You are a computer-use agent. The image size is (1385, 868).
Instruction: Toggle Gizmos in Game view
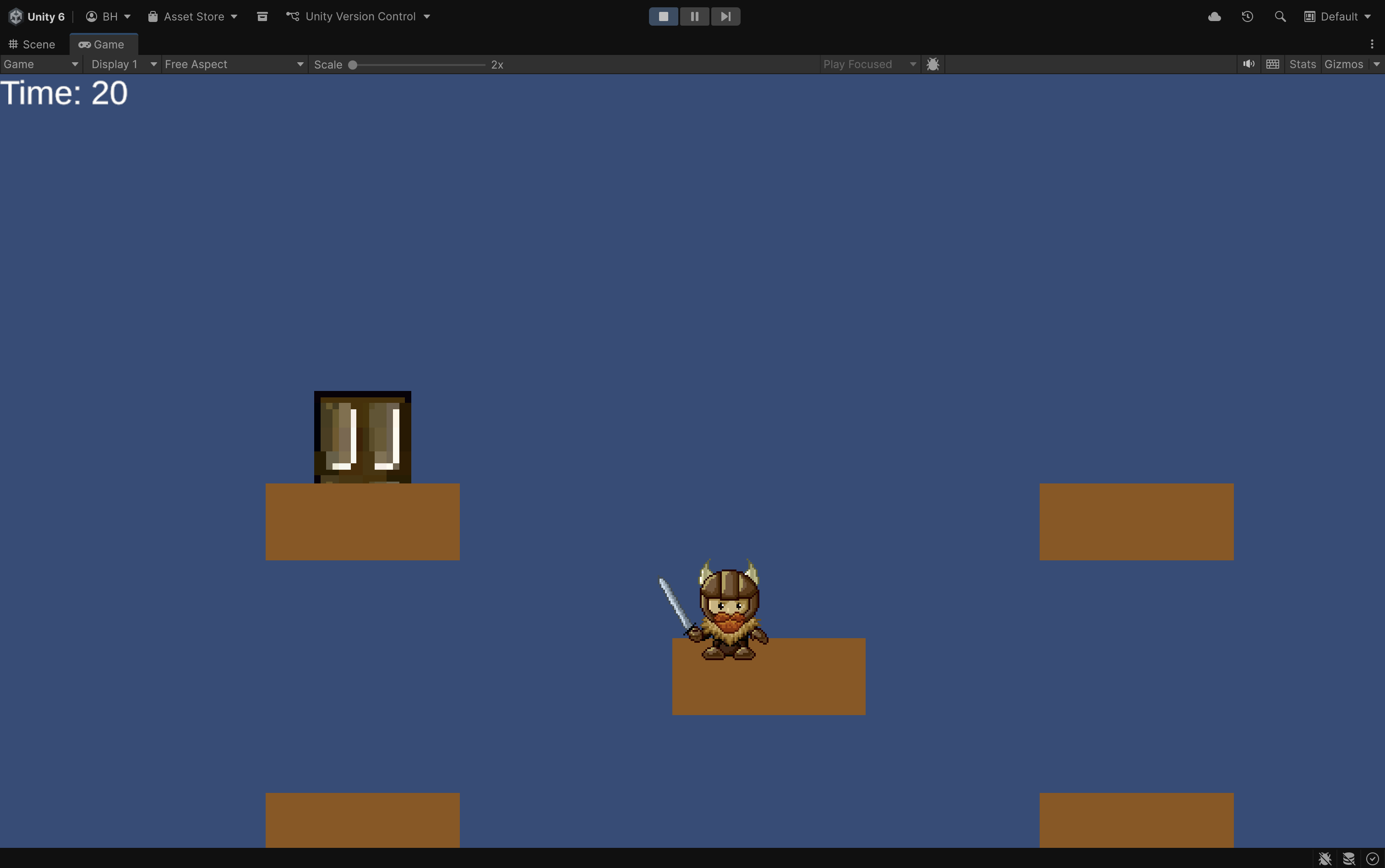click(x=1344, y=64)
